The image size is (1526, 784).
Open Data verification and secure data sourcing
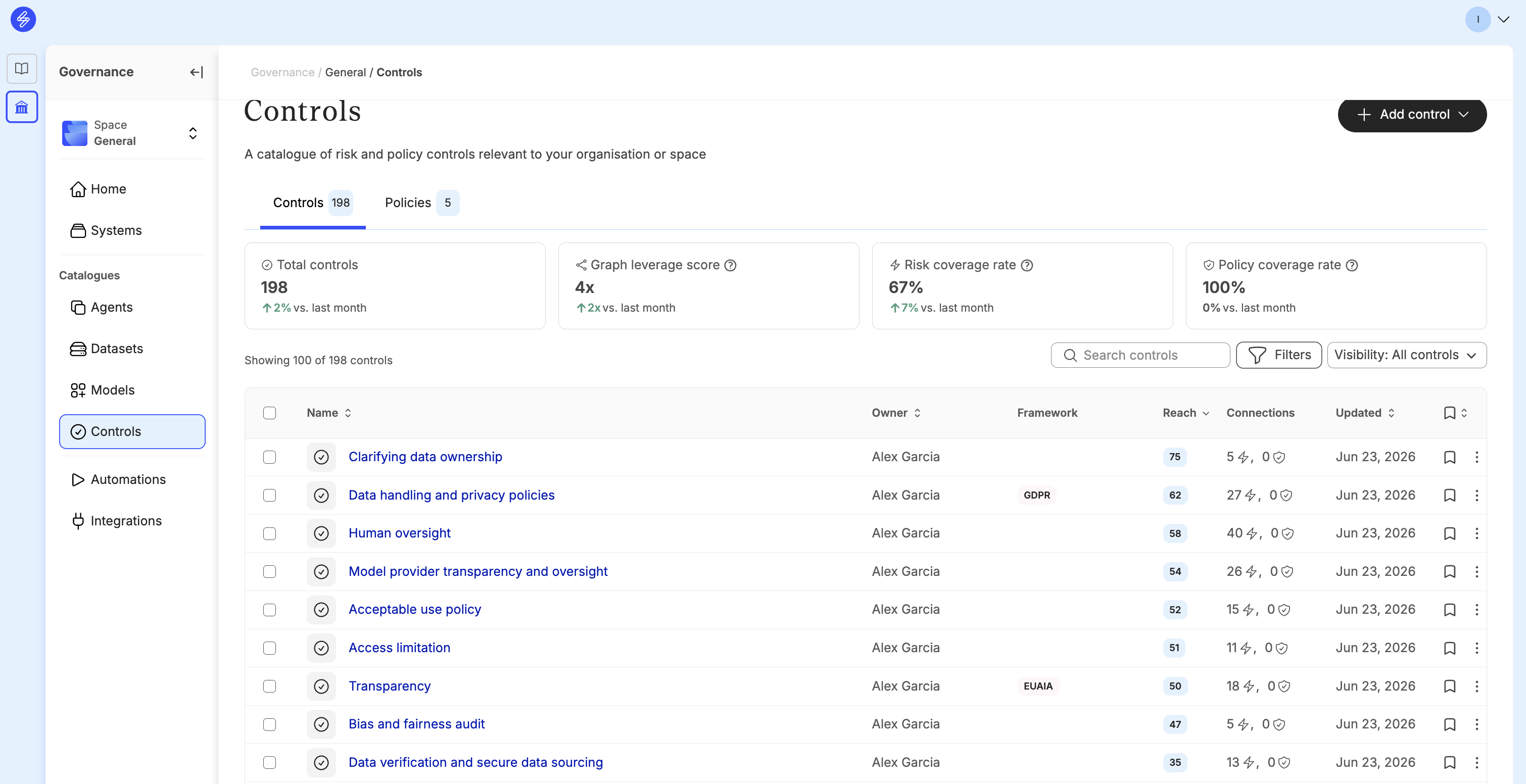click(x=475, y=763)
